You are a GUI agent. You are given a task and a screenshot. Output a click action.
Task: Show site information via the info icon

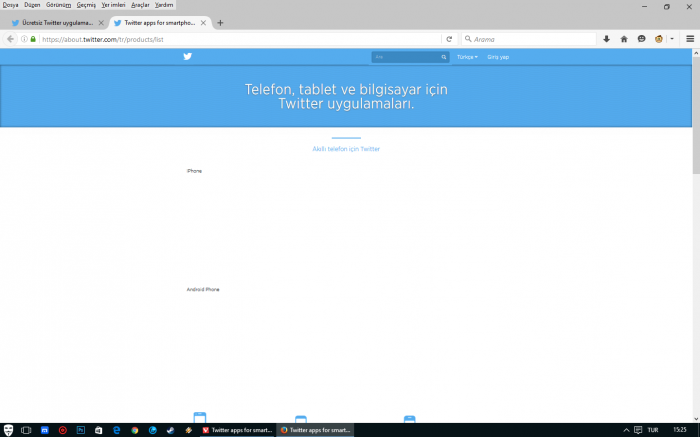(25, 39)
